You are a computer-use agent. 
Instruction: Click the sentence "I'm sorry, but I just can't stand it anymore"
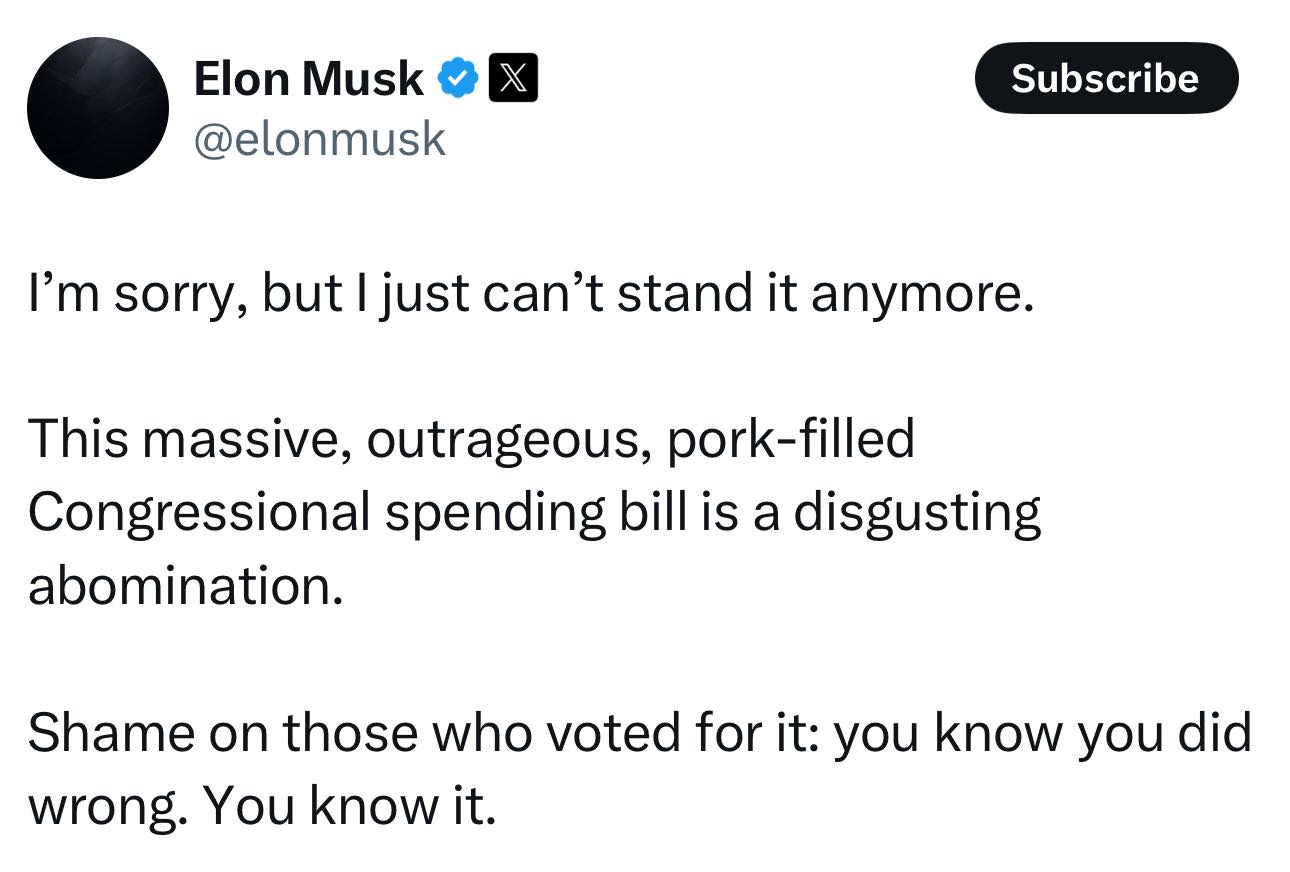[x=530, y=296]
